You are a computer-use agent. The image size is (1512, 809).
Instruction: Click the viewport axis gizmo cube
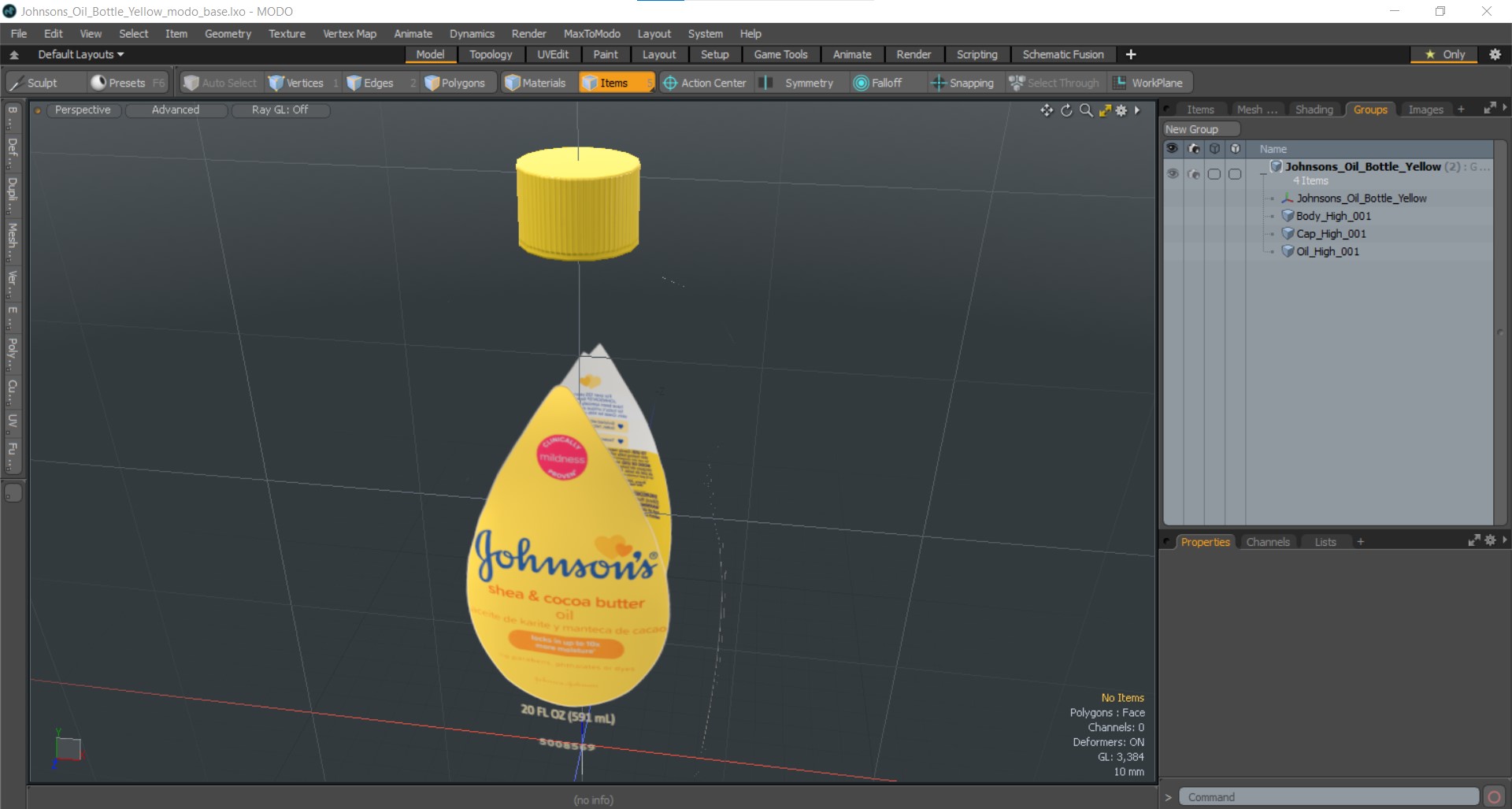click(x=68, y=748)
